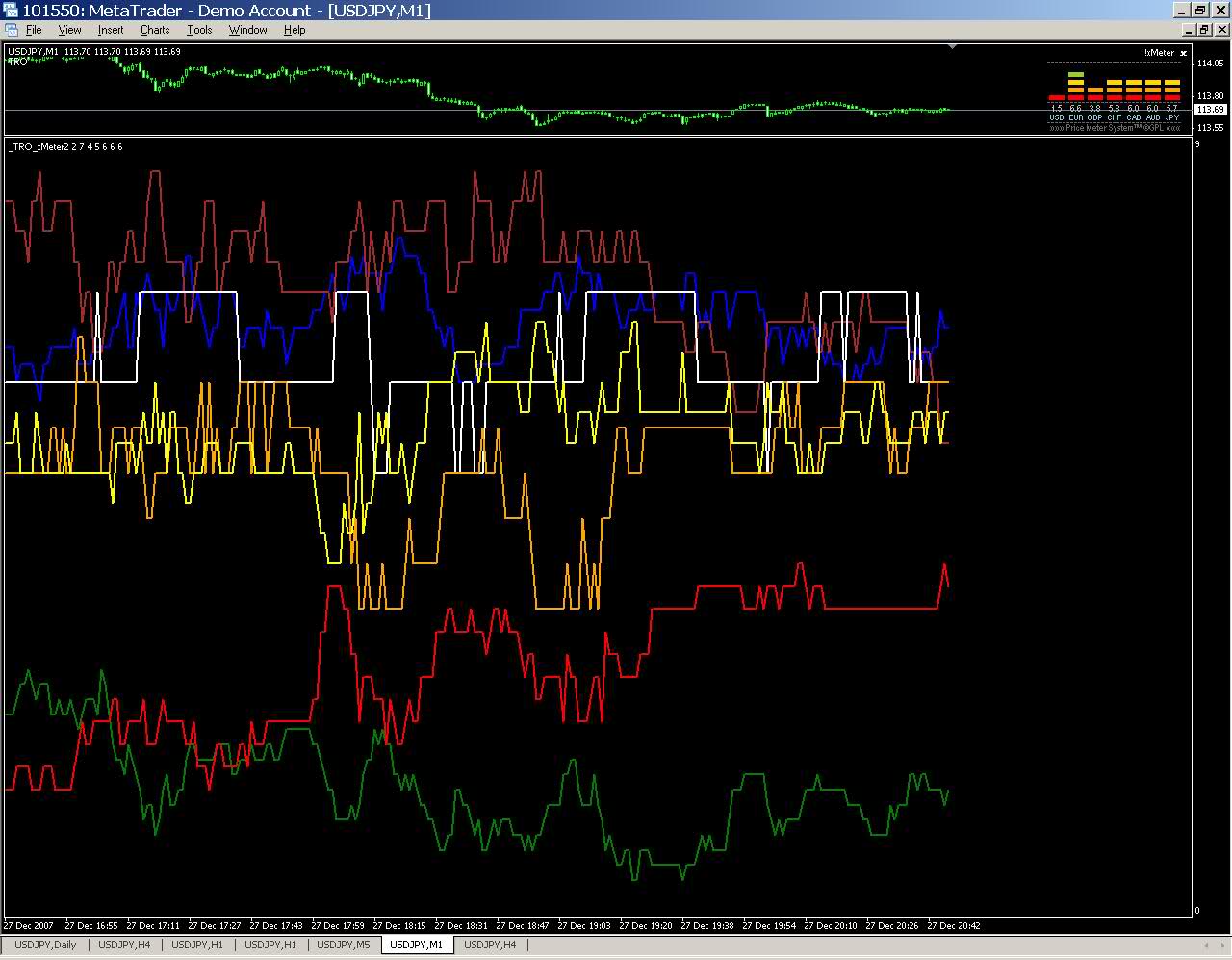Click the 113.55 price axis label
This screenshot has width=1232, height=960.
point(1210,128)
